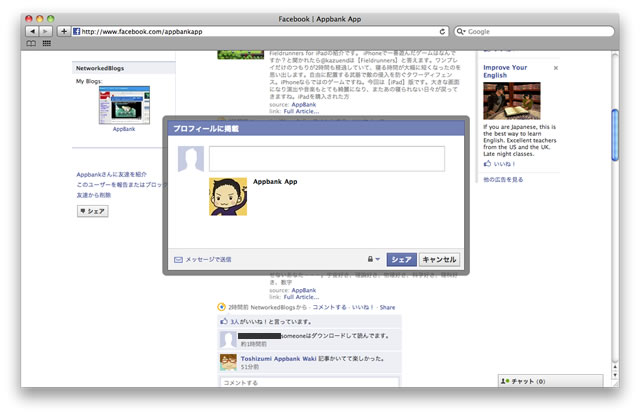The width and height of the screenshot is (640, 416).
Task: Click the Google search magnifier icon
Action: click(460, 31)
